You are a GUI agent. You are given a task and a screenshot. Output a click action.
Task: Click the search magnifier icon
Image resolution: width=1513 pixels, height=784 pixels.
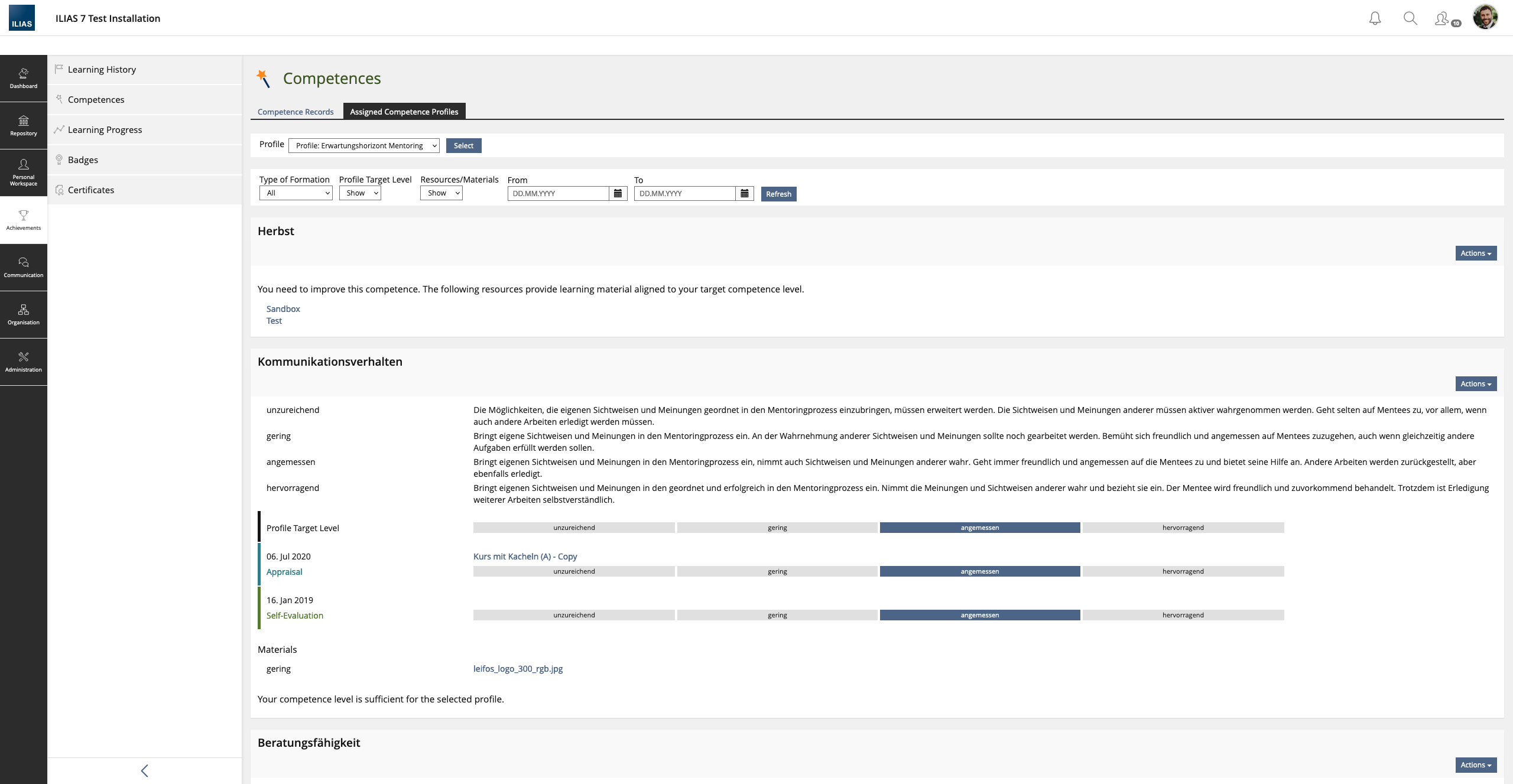1410,18
